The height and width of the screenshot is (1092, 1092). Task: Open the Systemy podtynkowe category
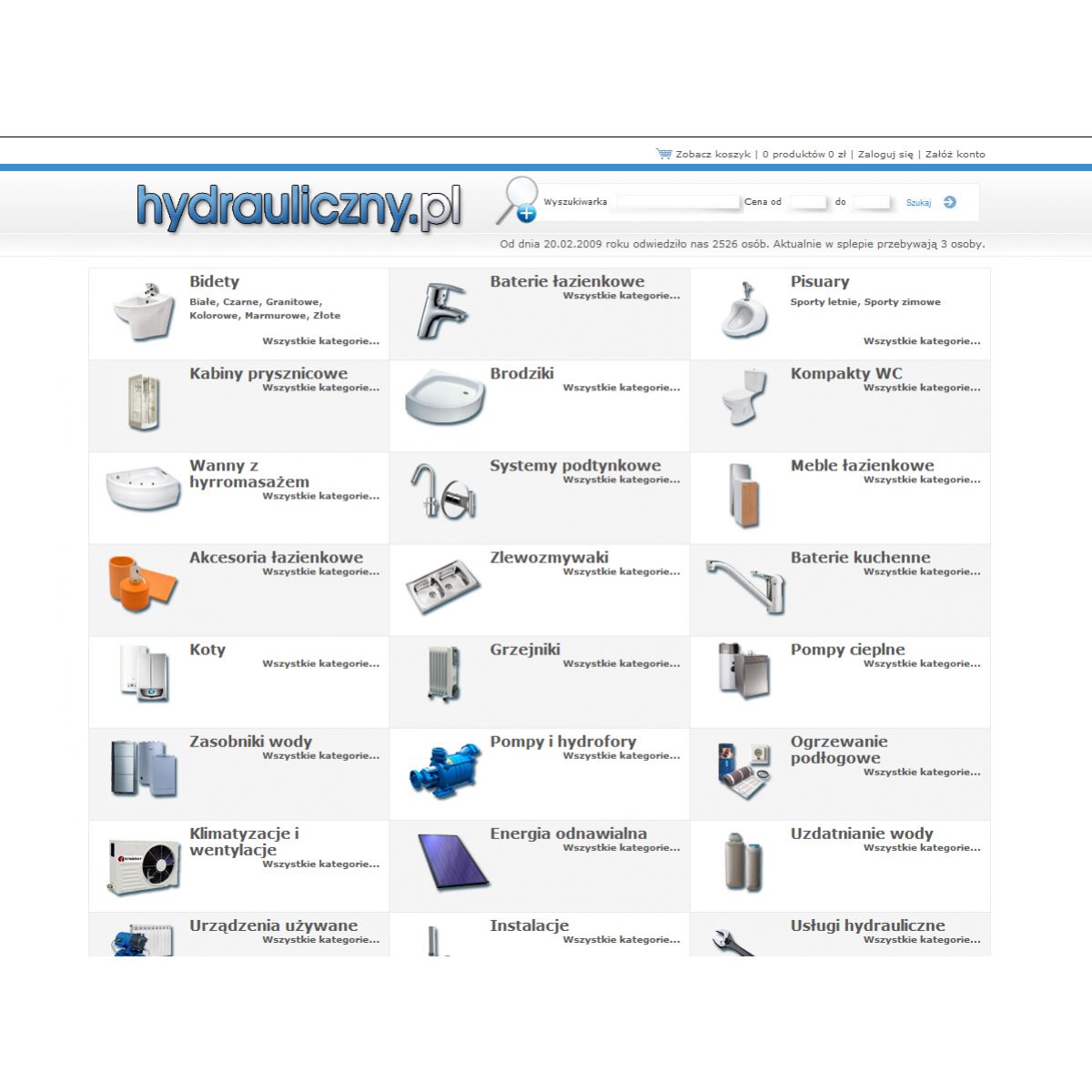point(575,465)
